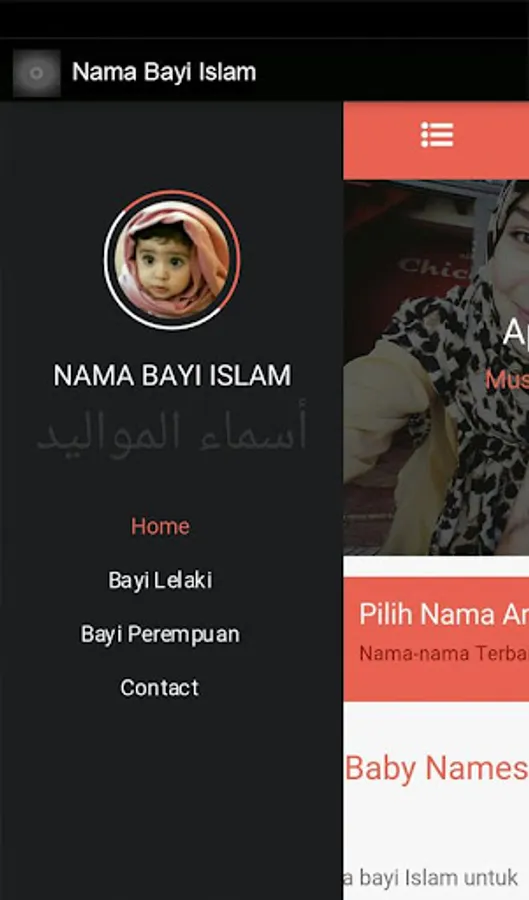Click the Baby Names section heading

[436, 768]
